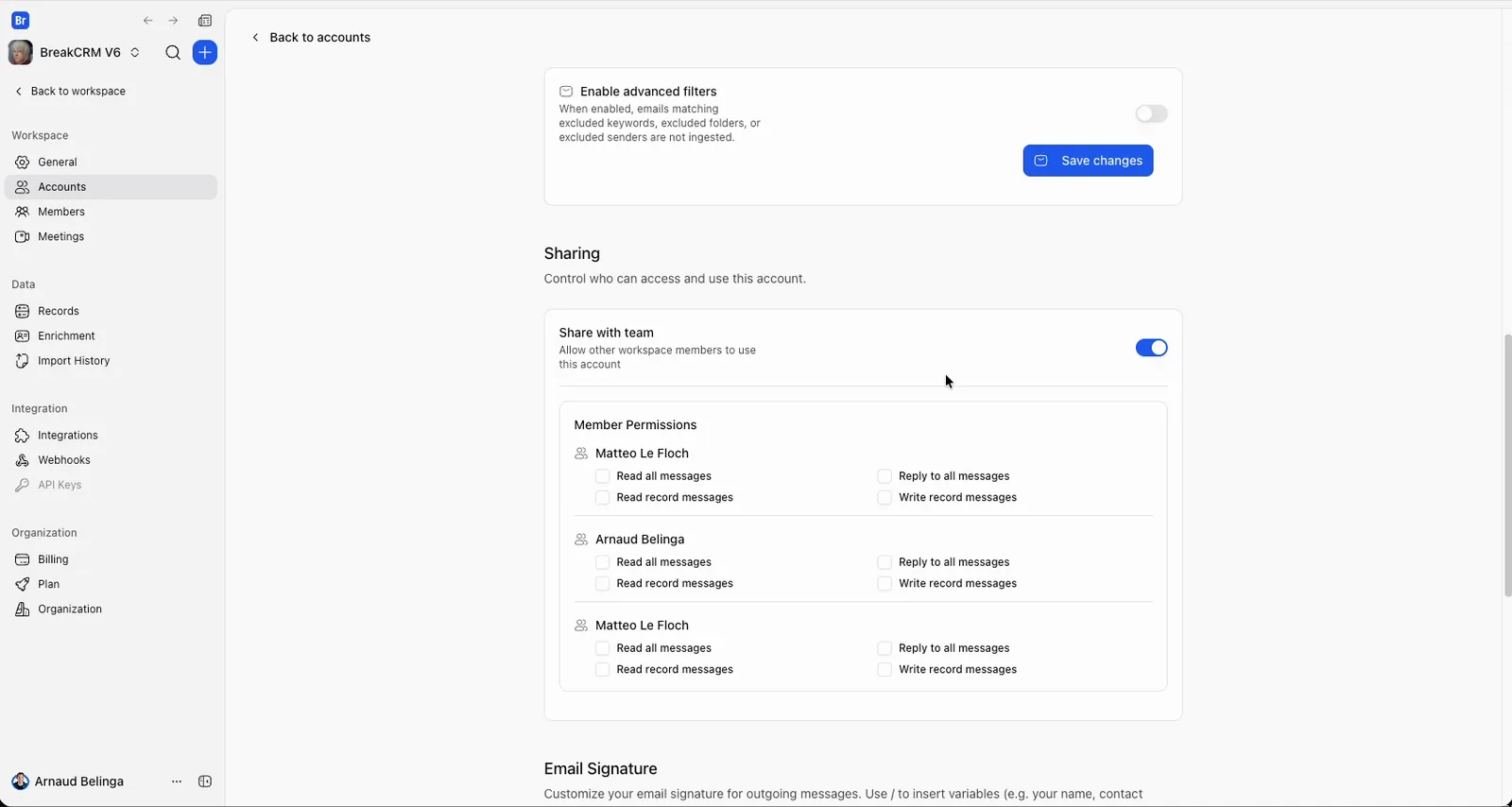Click Back to workspace link
Viewport: 1512px width, 807px height.
pos(71,92)
